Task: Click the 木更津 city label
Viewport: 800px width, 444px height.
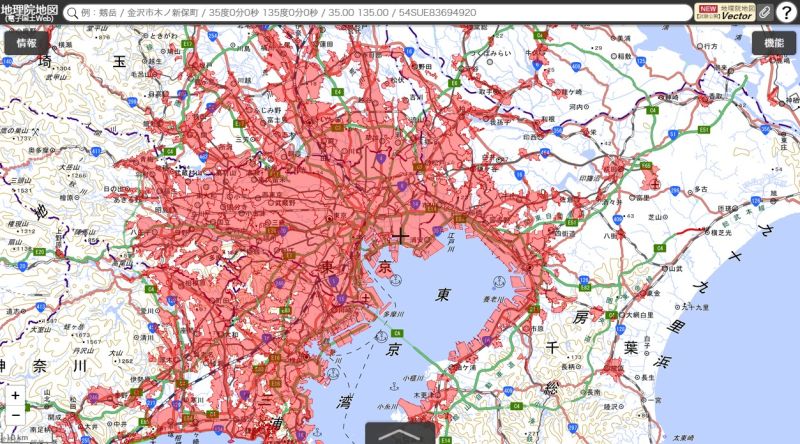Action: (423, 394)
